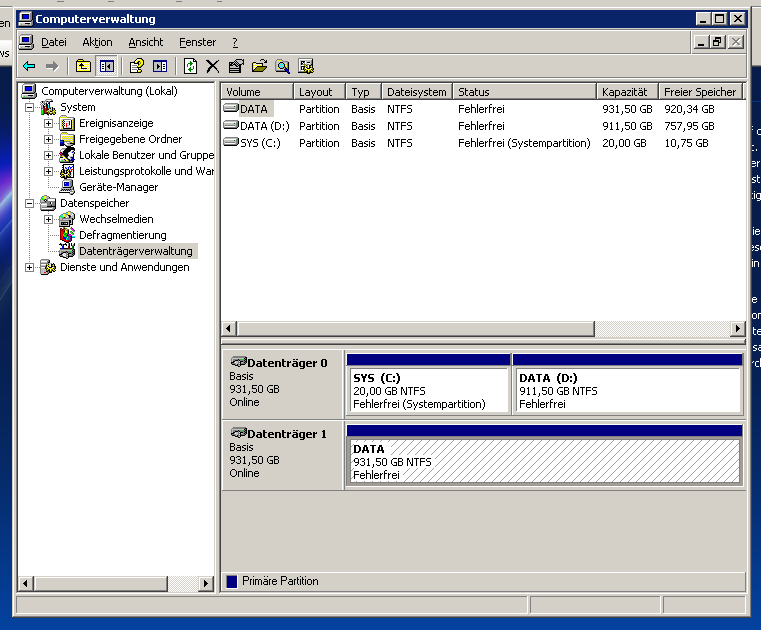Click the Typ column header
This screenshot has height=630, width=761.
[364, 92]
